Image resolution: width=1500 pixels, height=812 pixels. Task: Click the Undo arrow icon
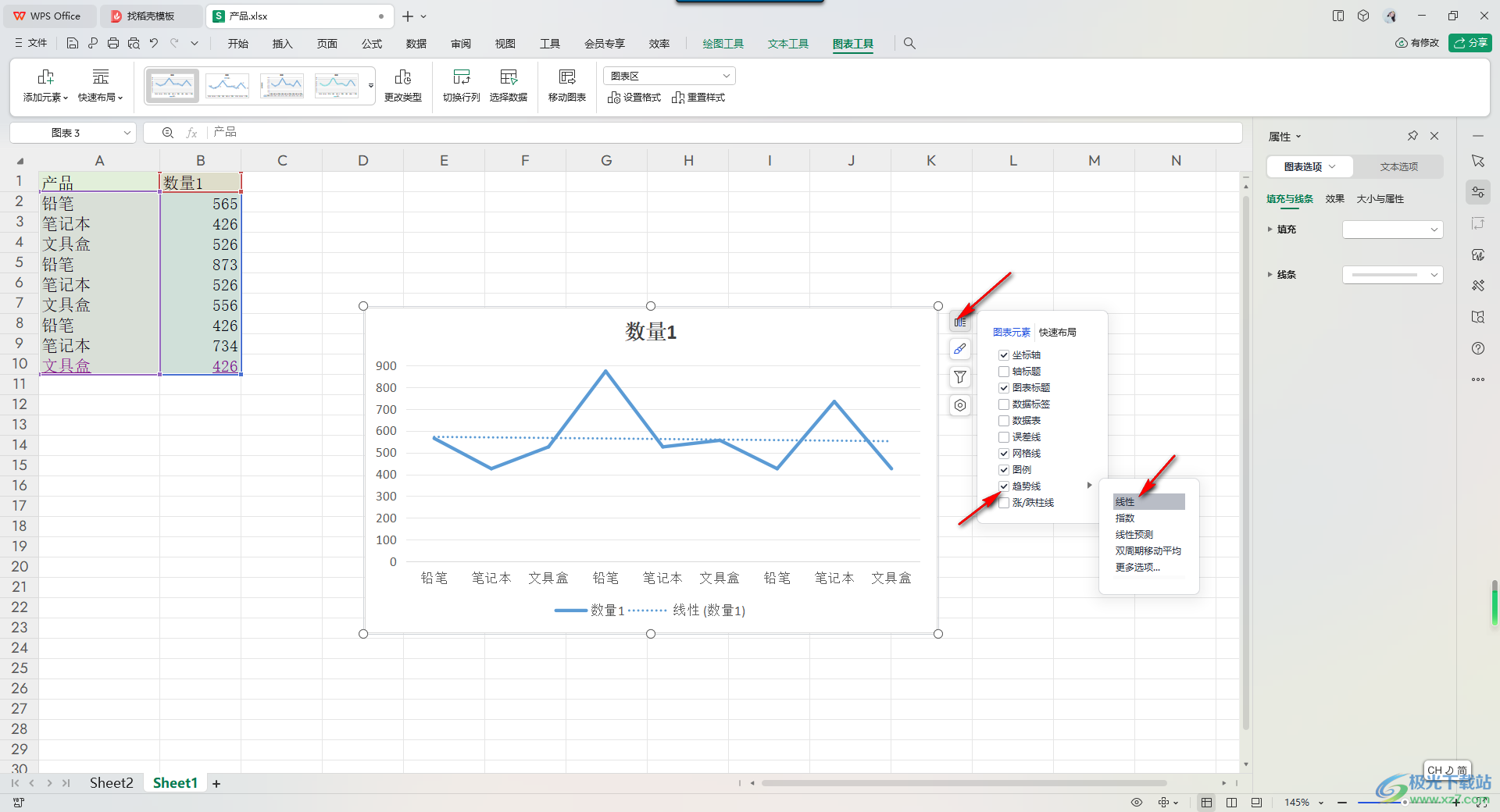coord(154,44)
